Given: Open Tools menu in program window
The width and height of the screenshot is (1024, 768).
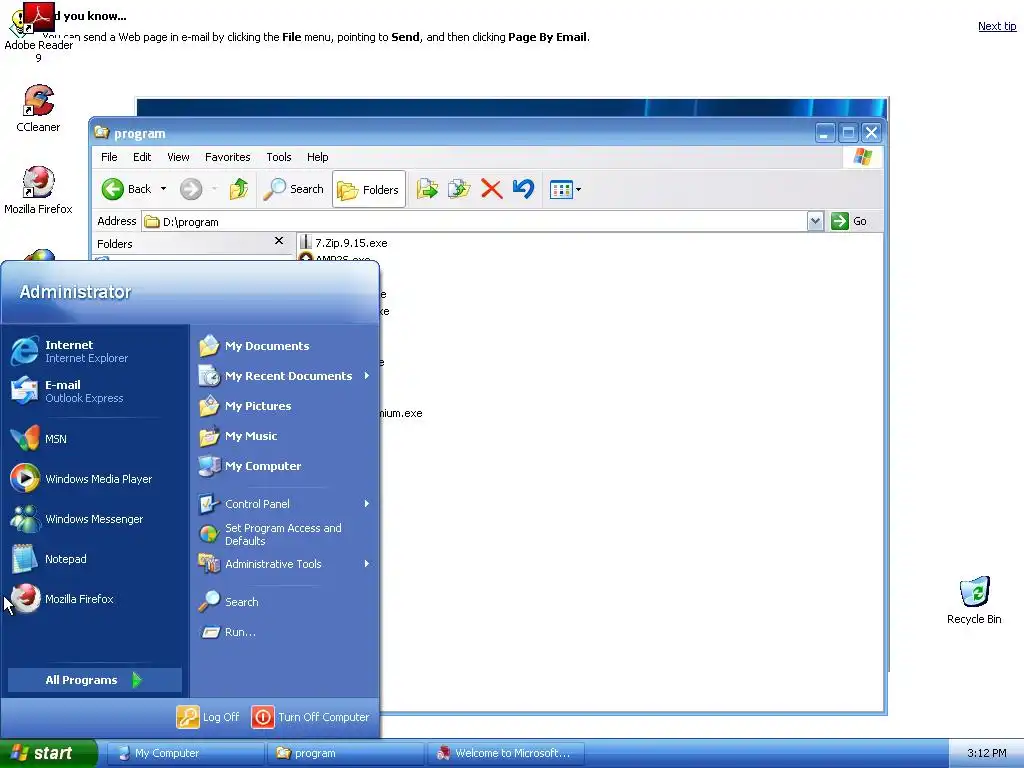Looking at the screenshot, I should click(279, 157).
